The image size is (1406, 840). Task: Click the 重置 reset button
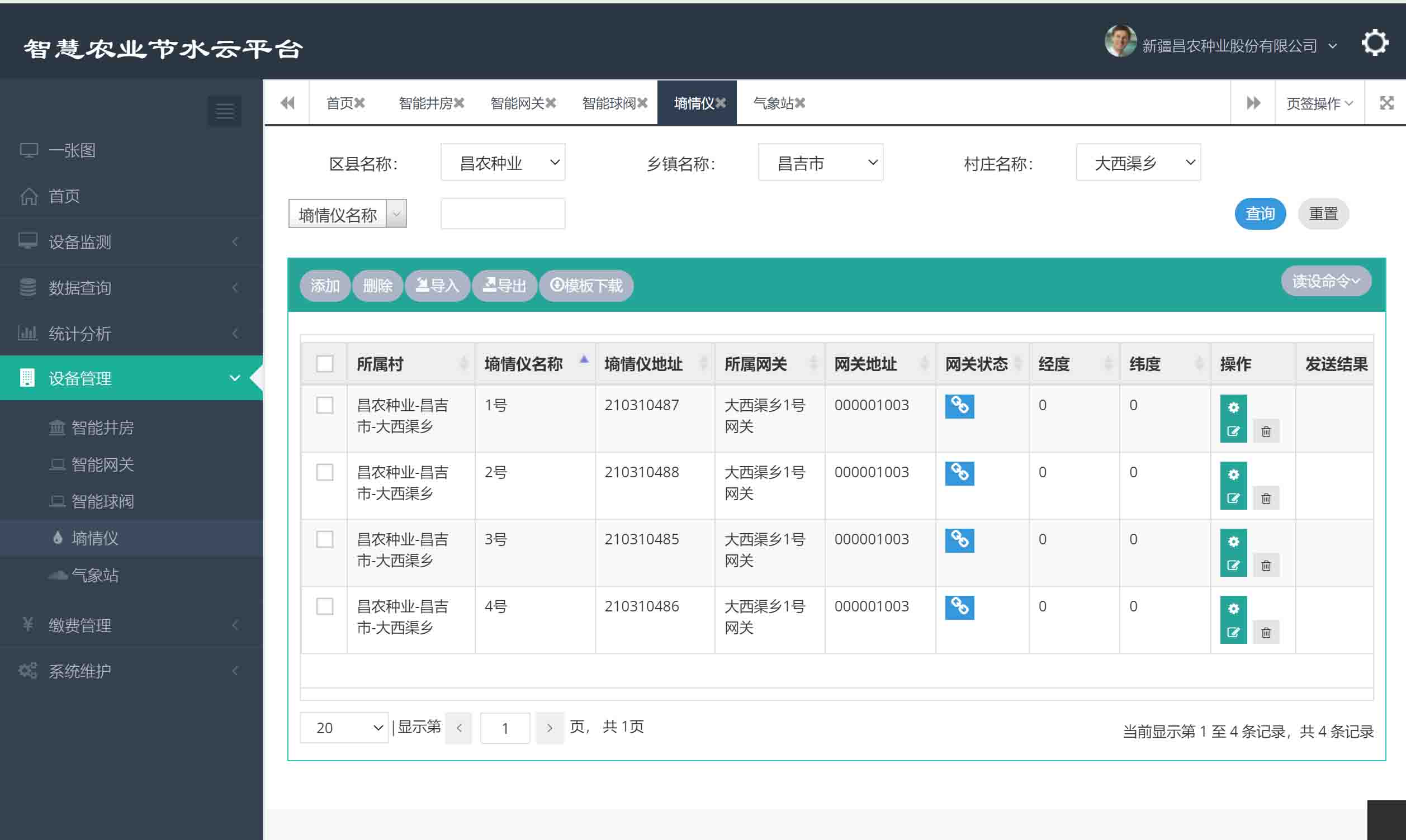(x=1323, y=214)
